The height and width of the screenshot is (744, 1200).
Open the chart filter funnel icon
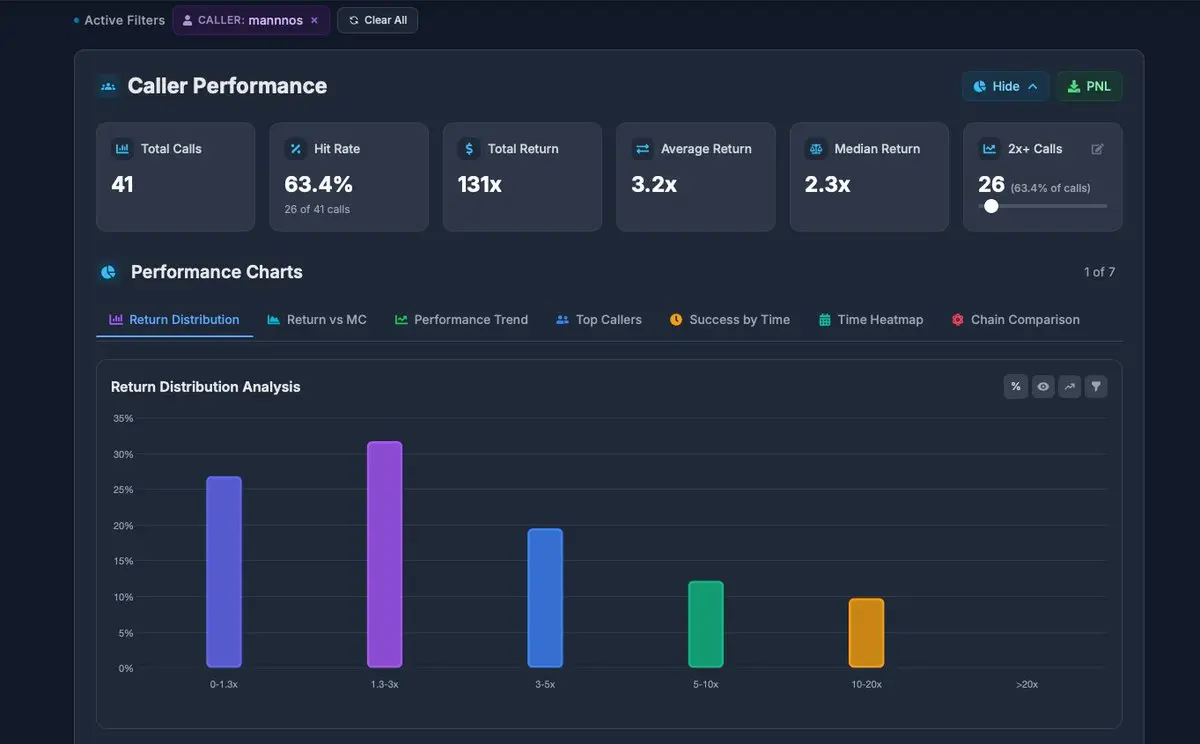pyautogui.click(x=1096, y=387)
